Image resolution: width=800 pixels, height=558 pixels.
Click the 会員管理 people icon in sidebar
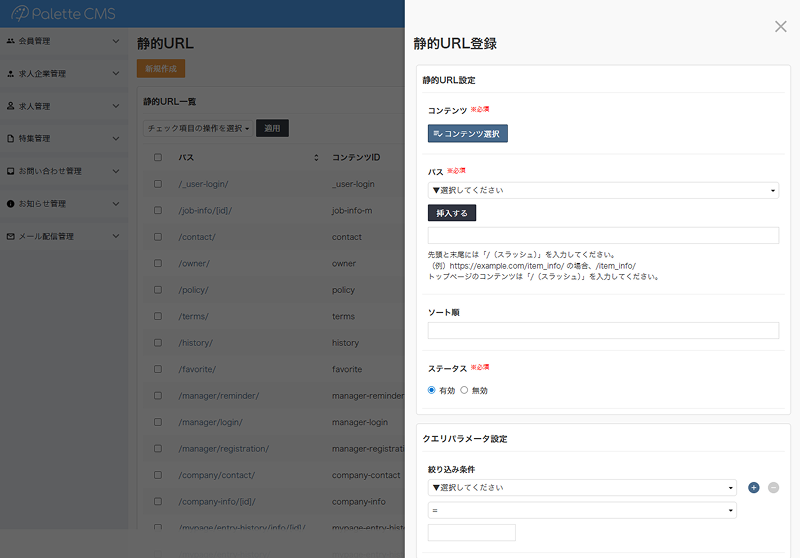coord(10,41)
